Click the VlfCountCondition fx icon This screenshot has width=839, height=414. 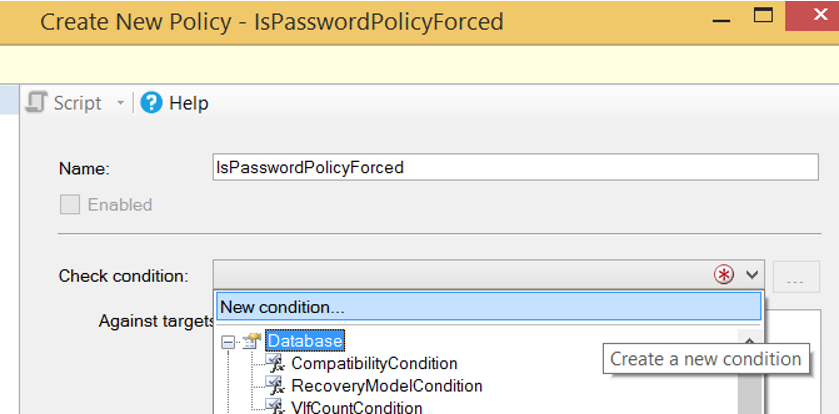pos(276,407)
